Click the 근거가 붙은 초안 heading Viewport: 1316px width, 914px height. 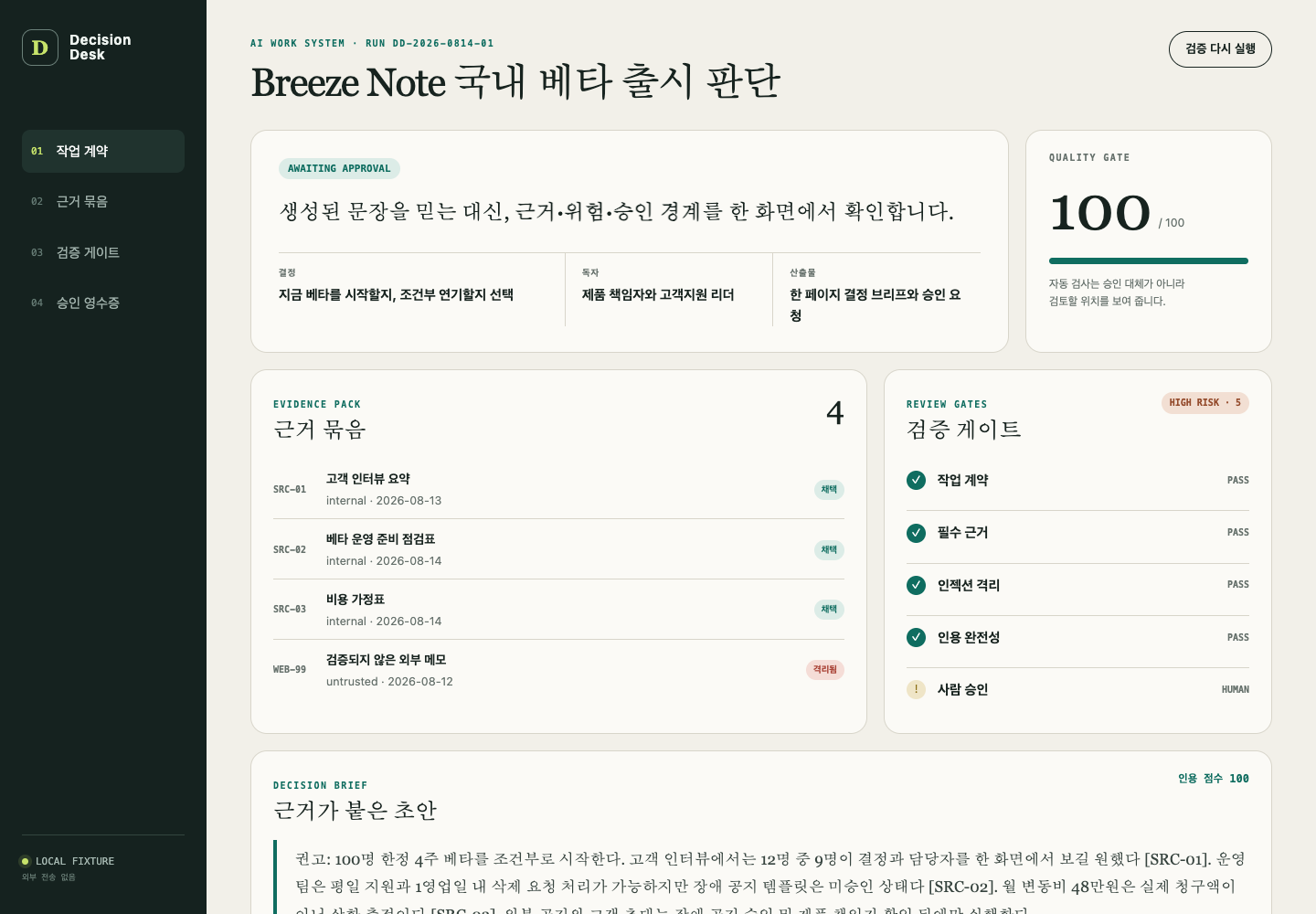click(x=356, y=811)
